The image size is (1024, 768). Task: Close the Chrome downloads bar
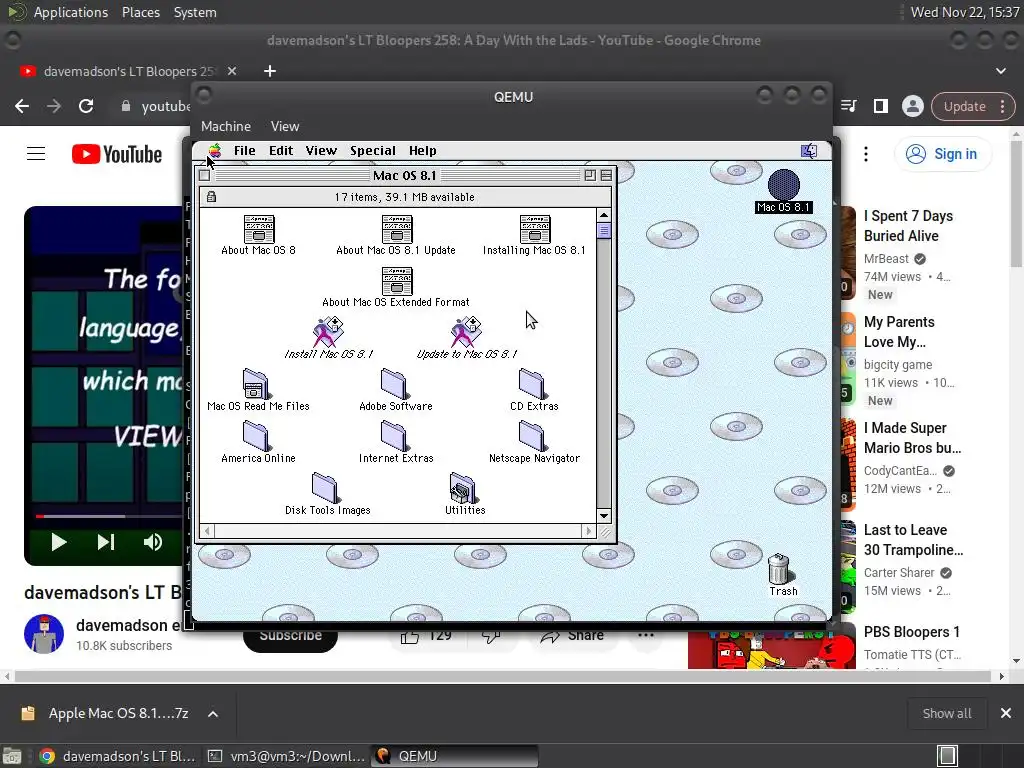(1006, 713)
